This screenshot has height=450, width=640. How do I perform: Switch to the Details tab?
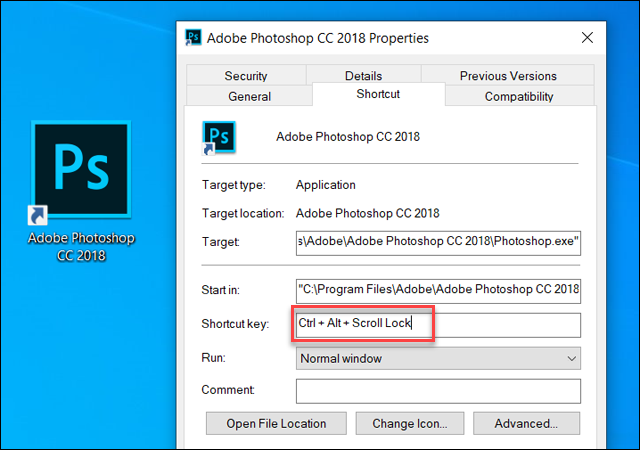[363, 75]
